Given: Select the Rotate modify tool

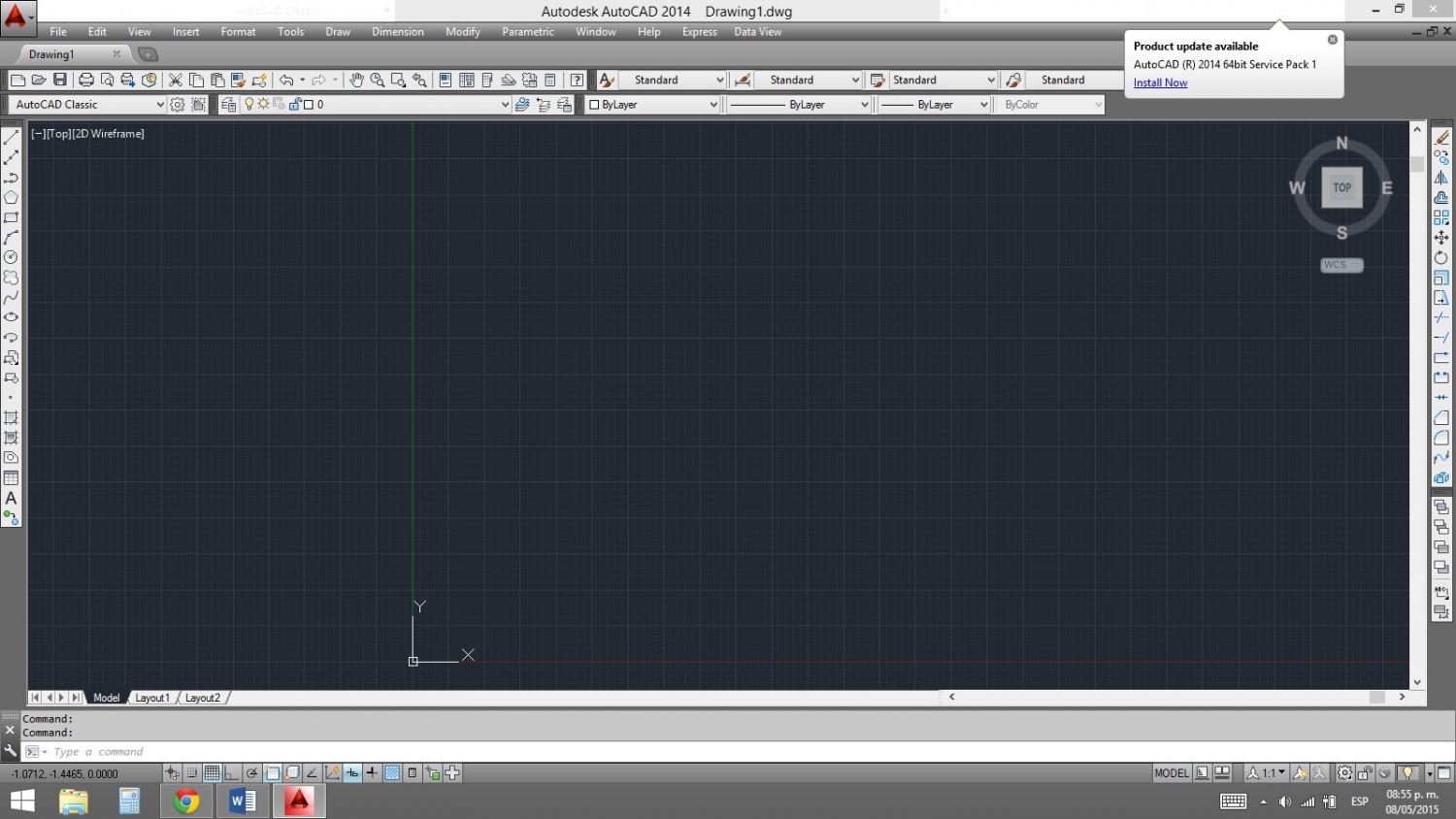Looking at the screenshot, I should coord(1441,257).
